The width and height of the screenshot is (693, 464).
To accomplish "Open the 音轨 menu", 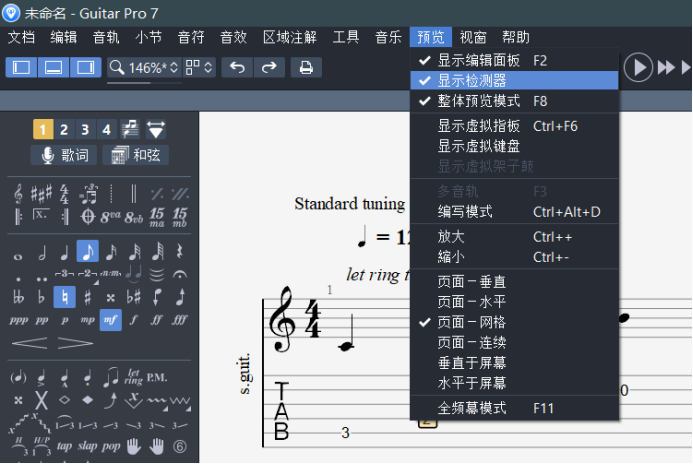I will pos(106,37).
